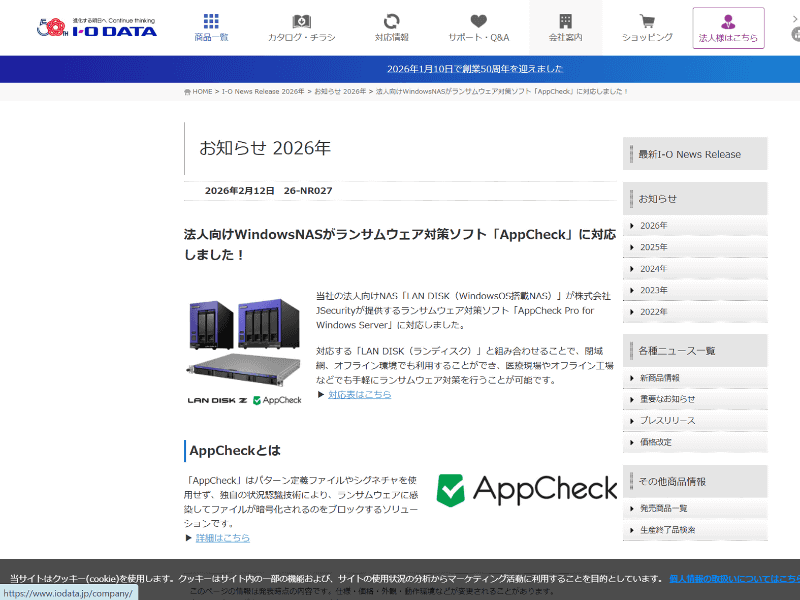This screenshot has width=800, height=600.
Task: Open 生産終了品検索 in the sidebar
Action: point(695,530)
